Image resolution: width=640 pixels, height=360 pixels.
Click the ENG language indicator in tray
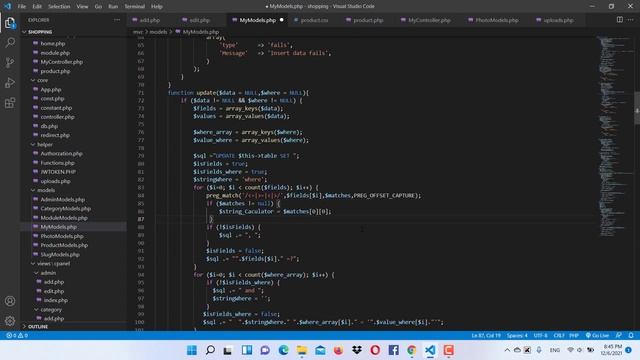coord(554,350)
